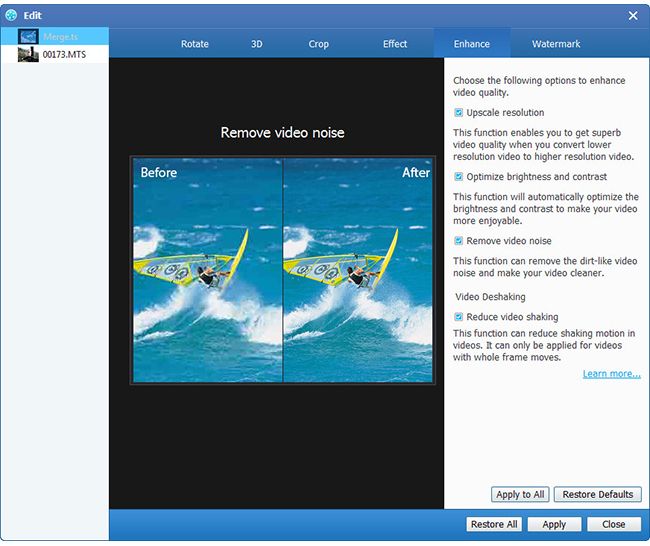Uncheck Remove video noise
Screen dimensions: 650x546
click(x=459, y=241)
